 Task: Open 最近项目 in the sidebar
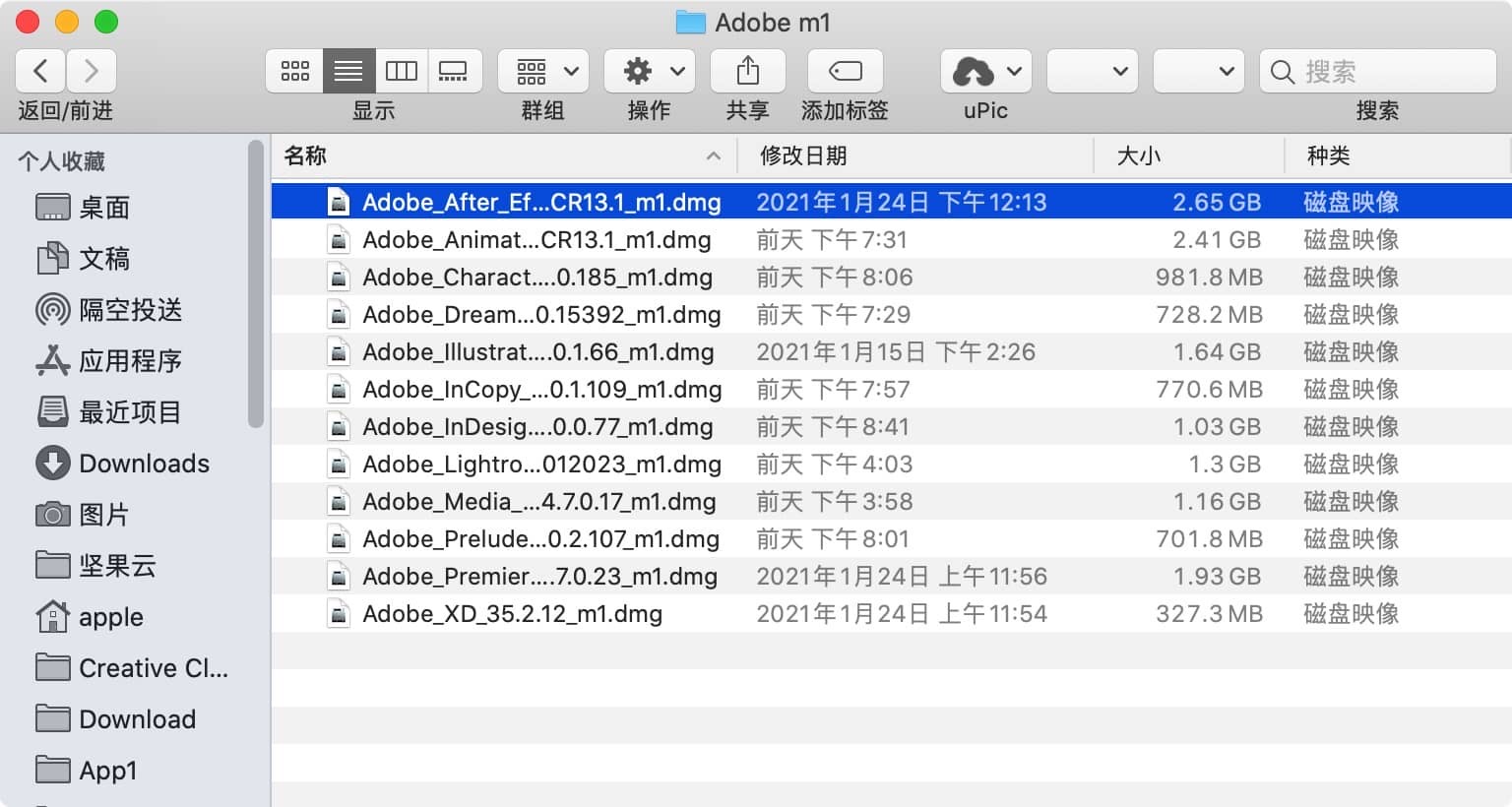108,412
